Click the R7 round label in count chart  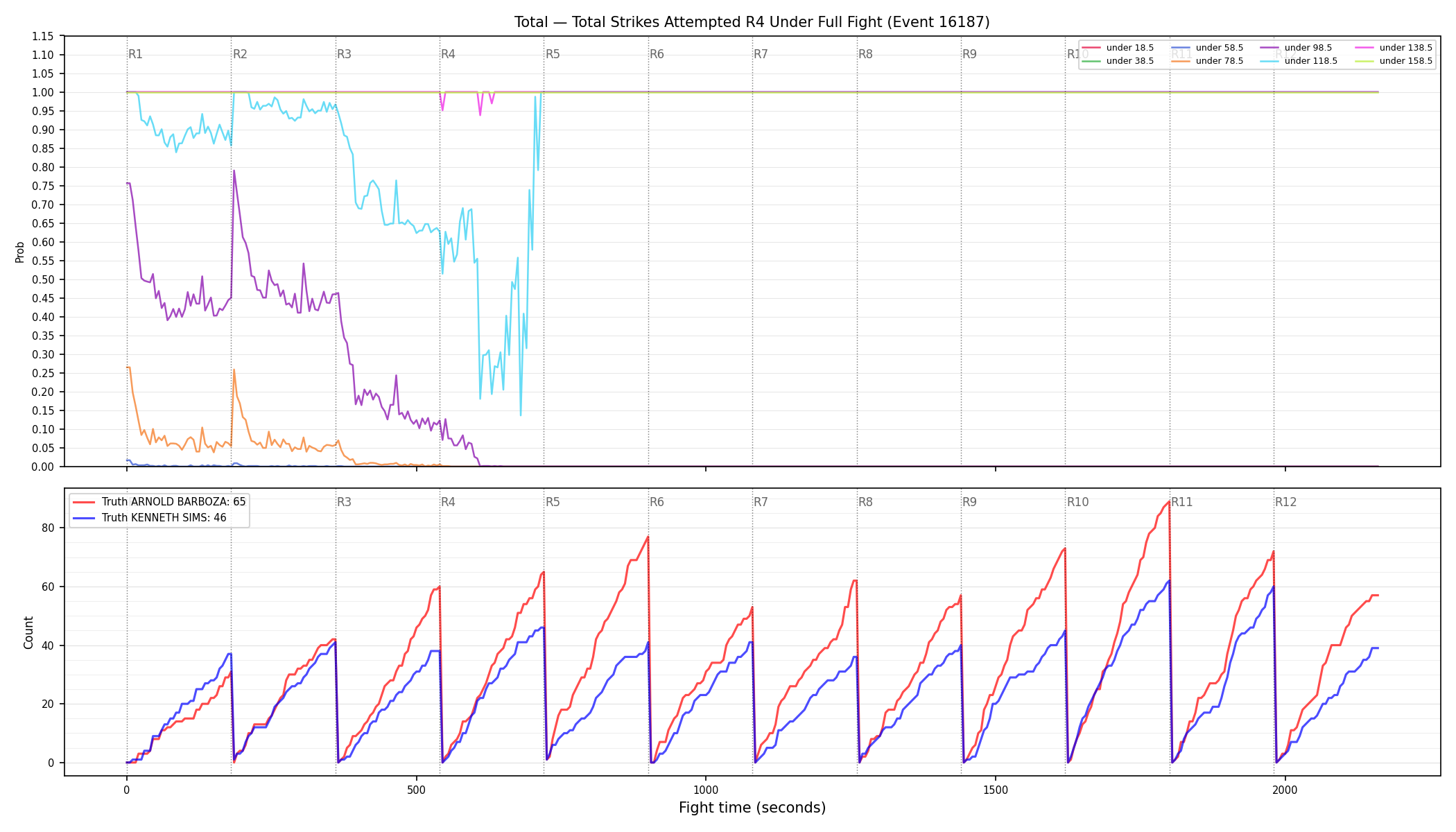click(761, 502)
